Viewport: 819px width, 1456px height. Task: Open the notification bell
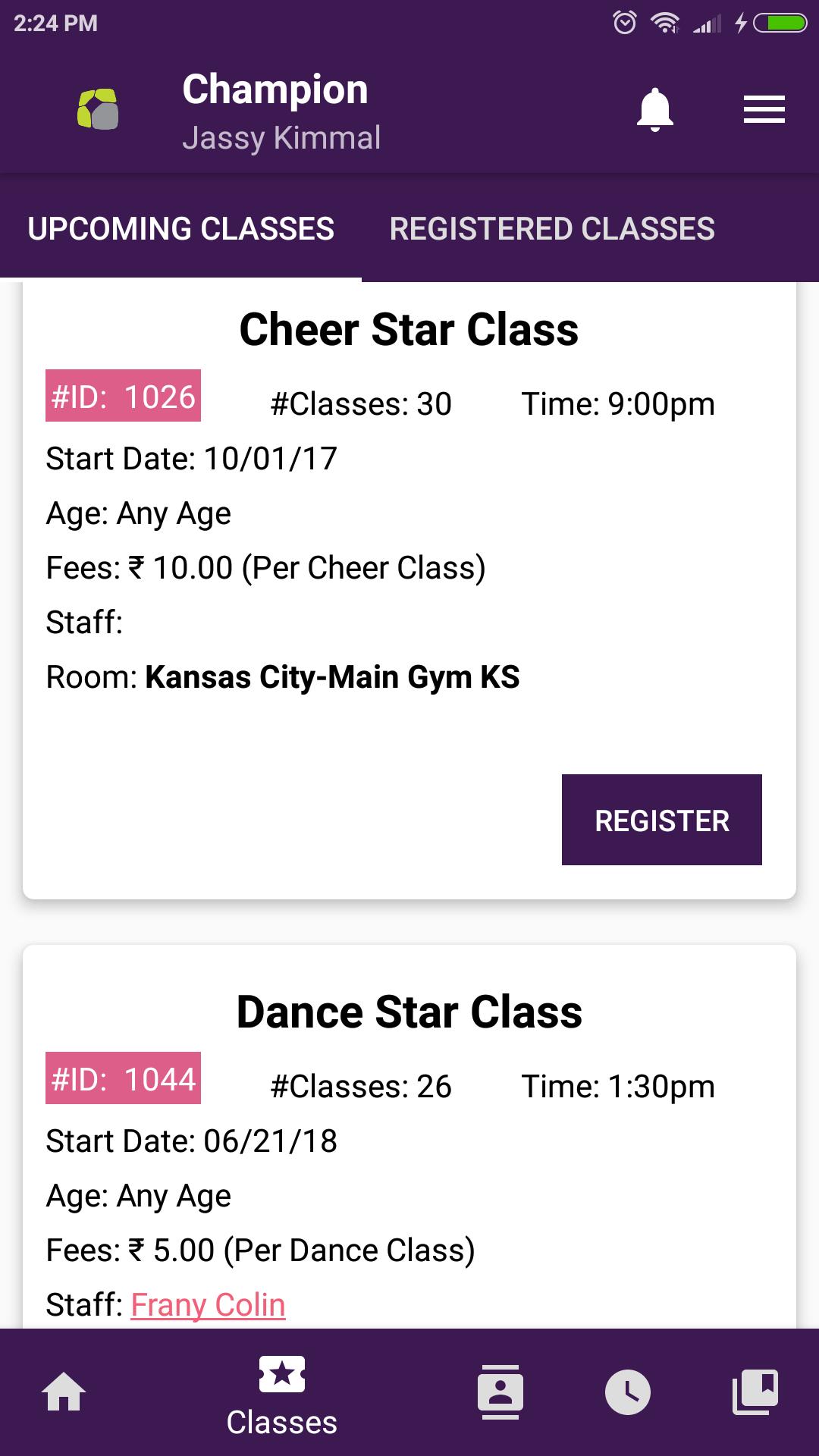point(654,109)
